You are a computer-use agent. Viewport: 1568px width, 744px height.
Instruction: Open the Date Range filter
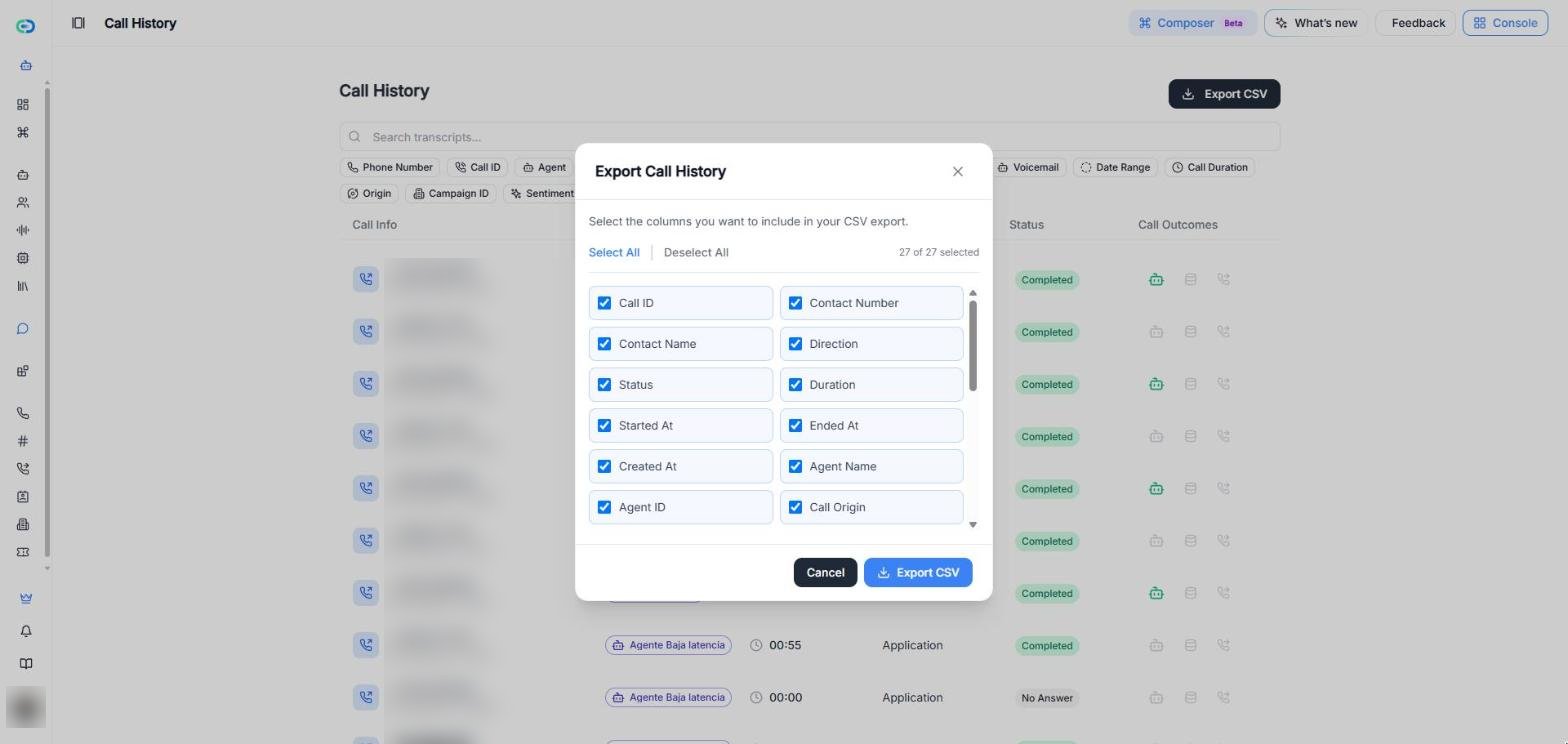coord(1114,167)
